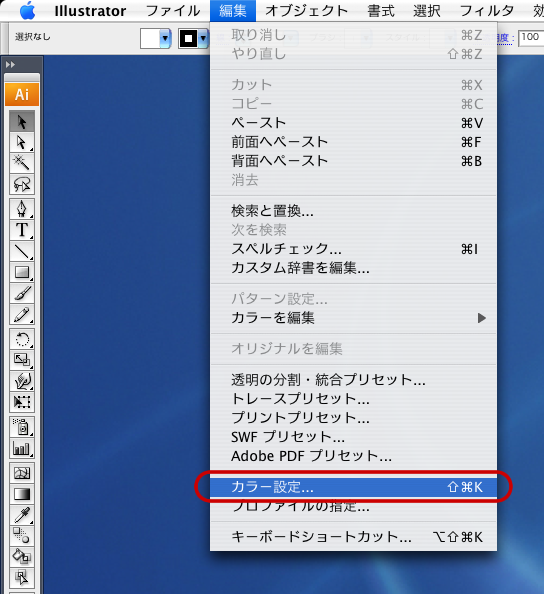This screenshot has width=544, height=594.
Task: Choose Adobe PDF プリセット... menu item
Action: [x=353, y=456]
